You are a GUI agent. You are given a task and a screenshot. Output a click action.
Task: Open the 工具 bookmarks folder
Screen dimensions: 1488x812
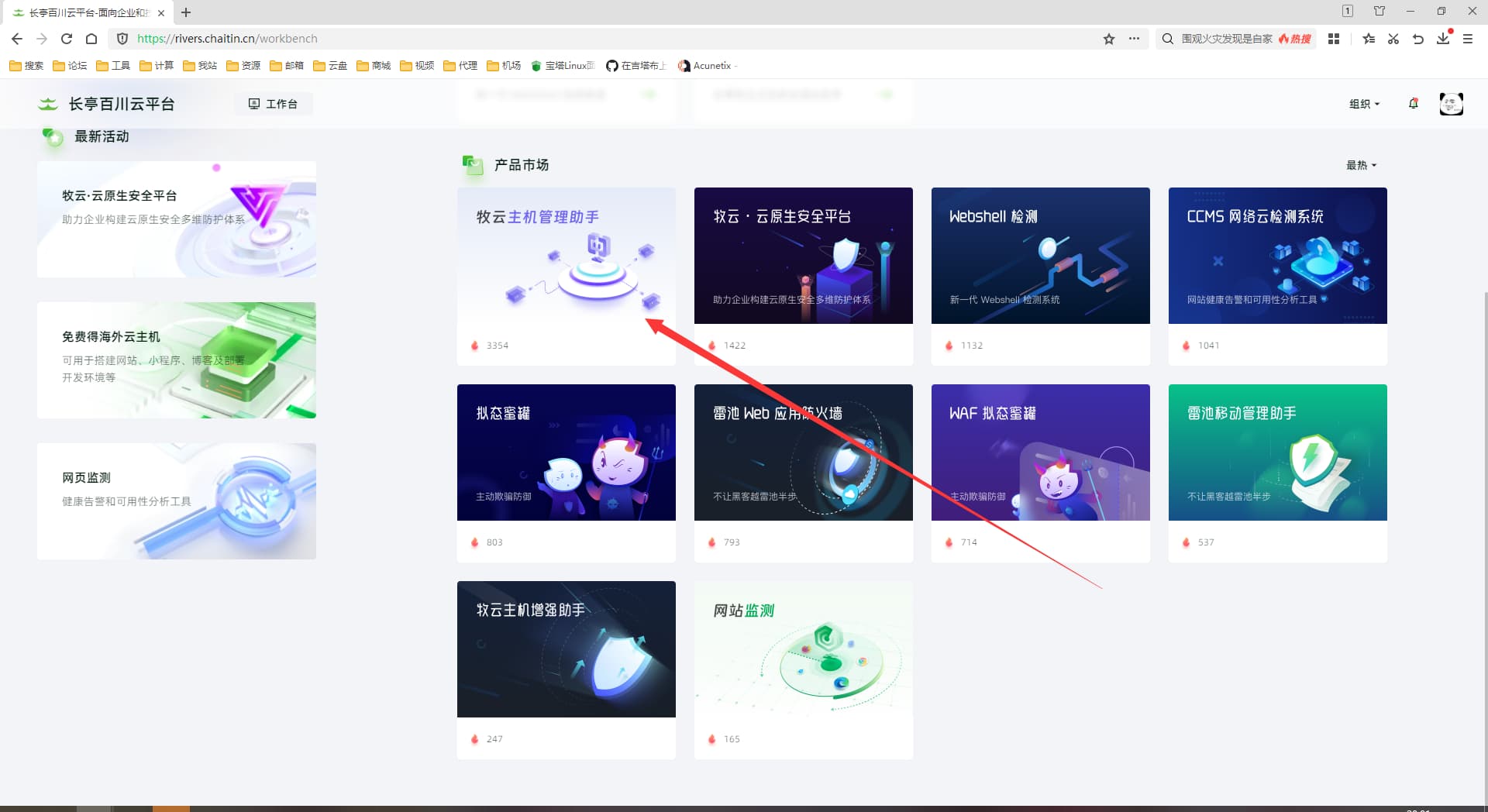pyautogui.click(x=113, y=66)
